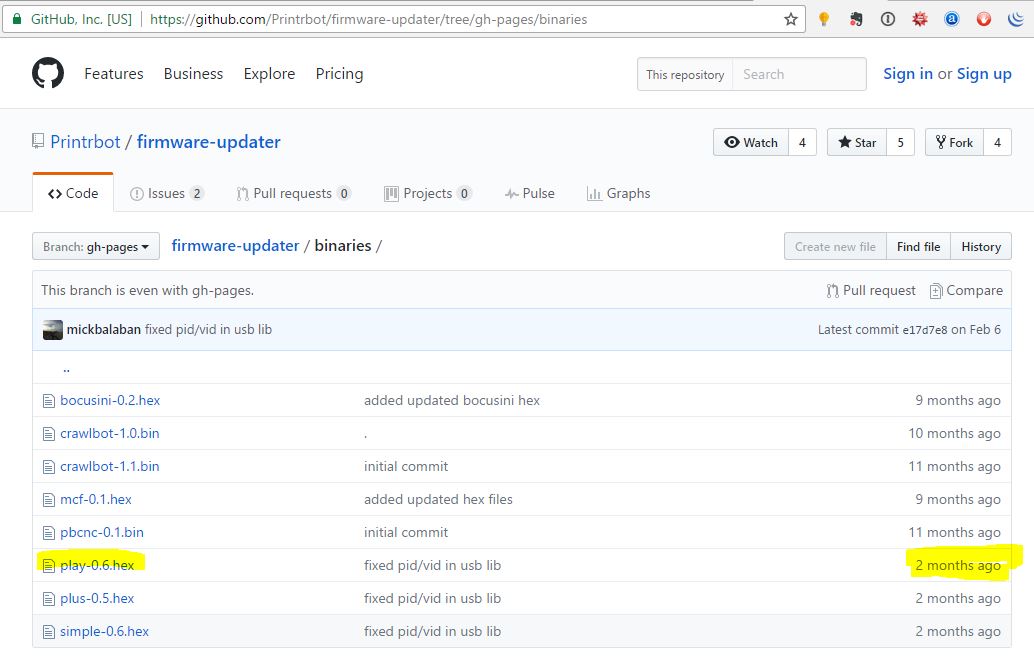Click the file icon beside pbcnc-0.1.bin
Viewport: 1034px width, 658px height.
49,533
